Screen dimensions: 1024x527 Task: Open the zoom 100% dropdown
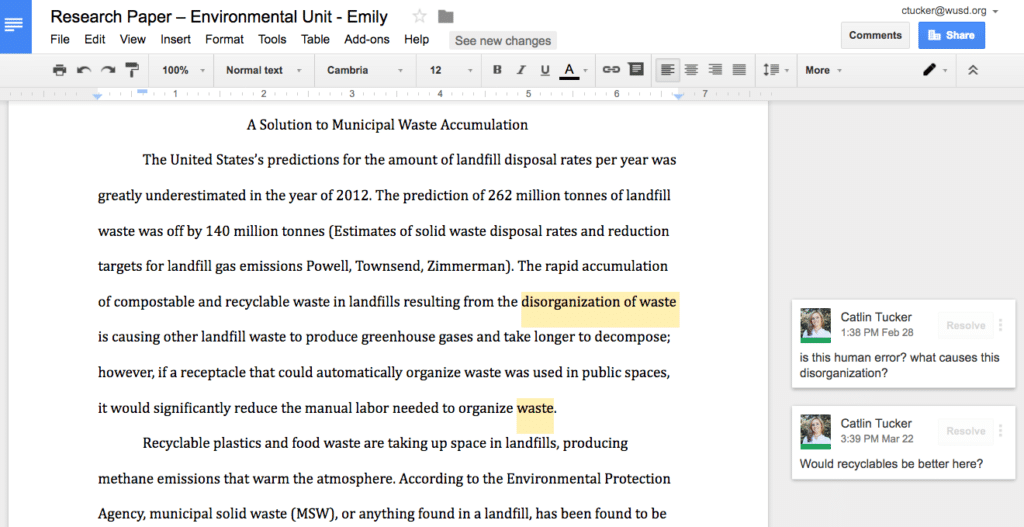[x=183, y=70]
